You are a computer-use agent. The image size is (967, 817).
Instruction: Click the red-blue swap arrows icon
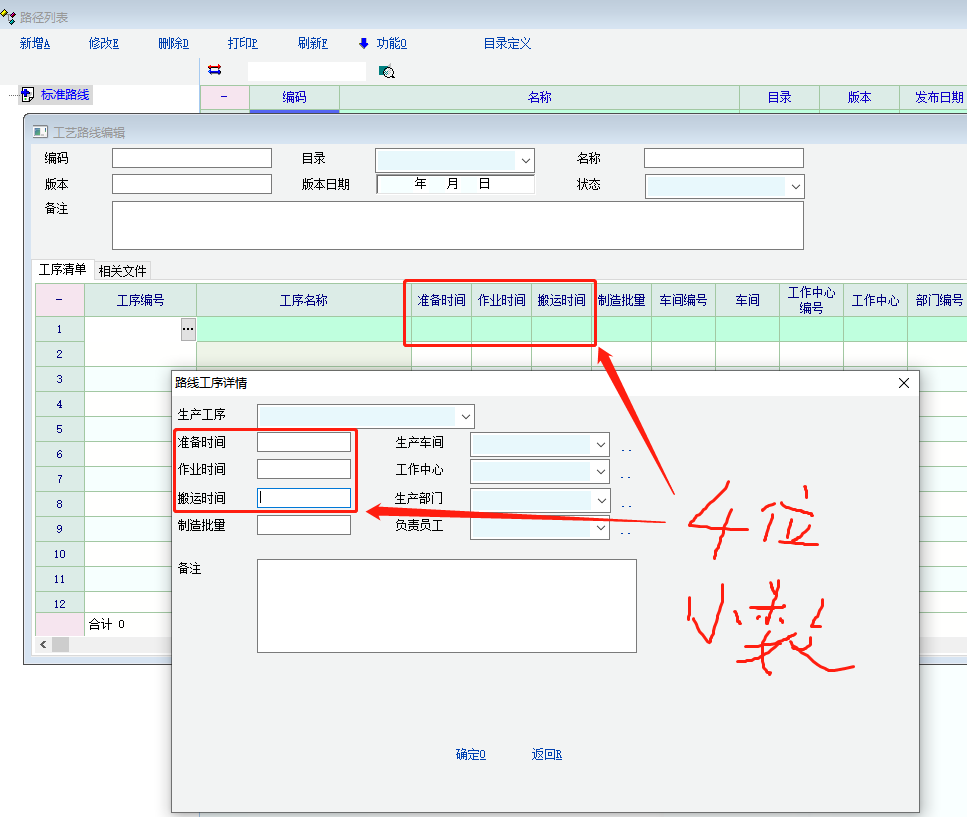pyautogui.click(x=214, y=70)
